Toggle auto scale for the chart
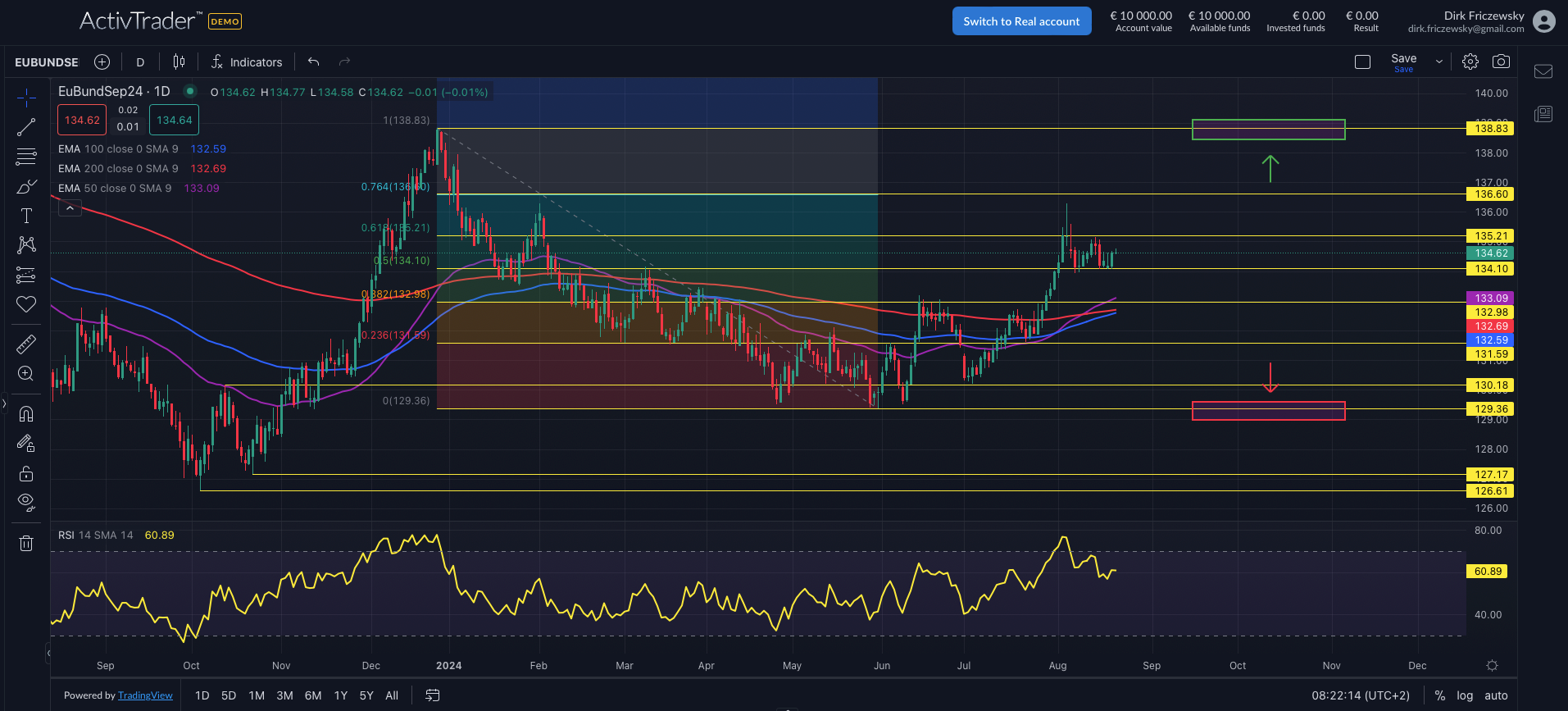The width and height of the screenshot is (1568, 711). click(1496, 695)
